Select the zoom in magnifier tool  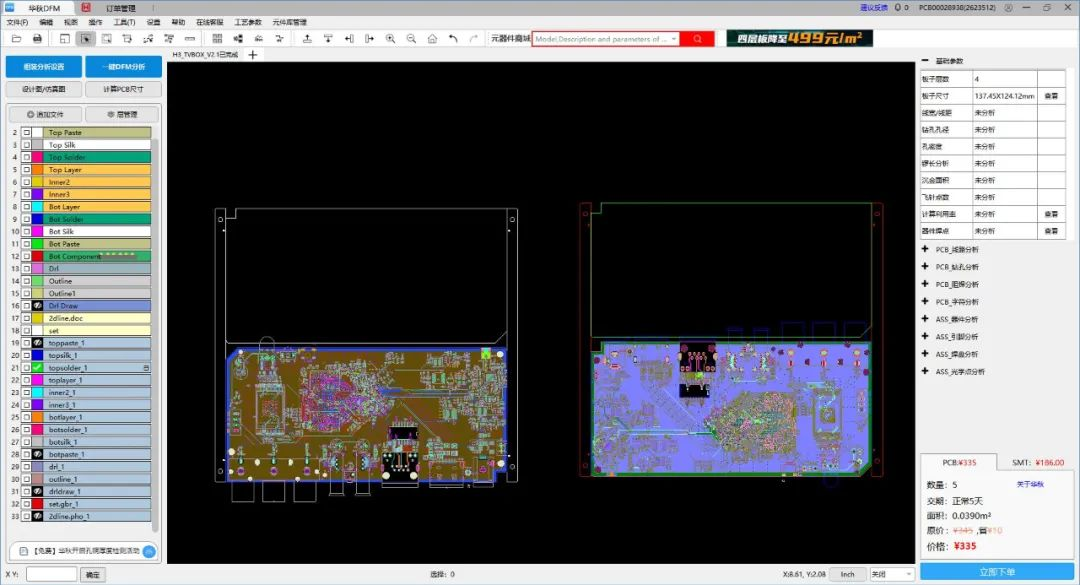point(390,39)
